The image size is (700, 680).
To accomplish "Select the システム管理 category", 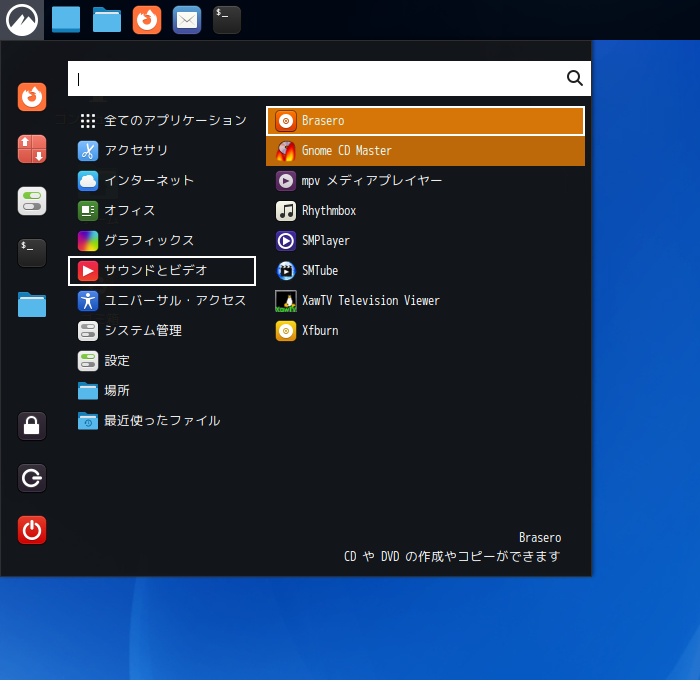I will click(x=162, y=331).
